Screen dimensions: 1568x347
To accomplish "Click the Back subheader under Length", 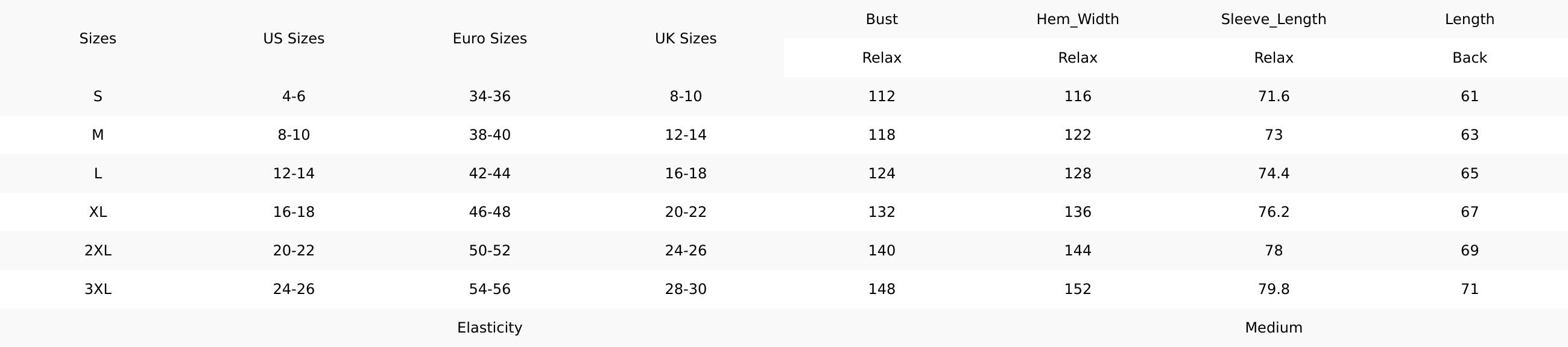I will 1469,58.
